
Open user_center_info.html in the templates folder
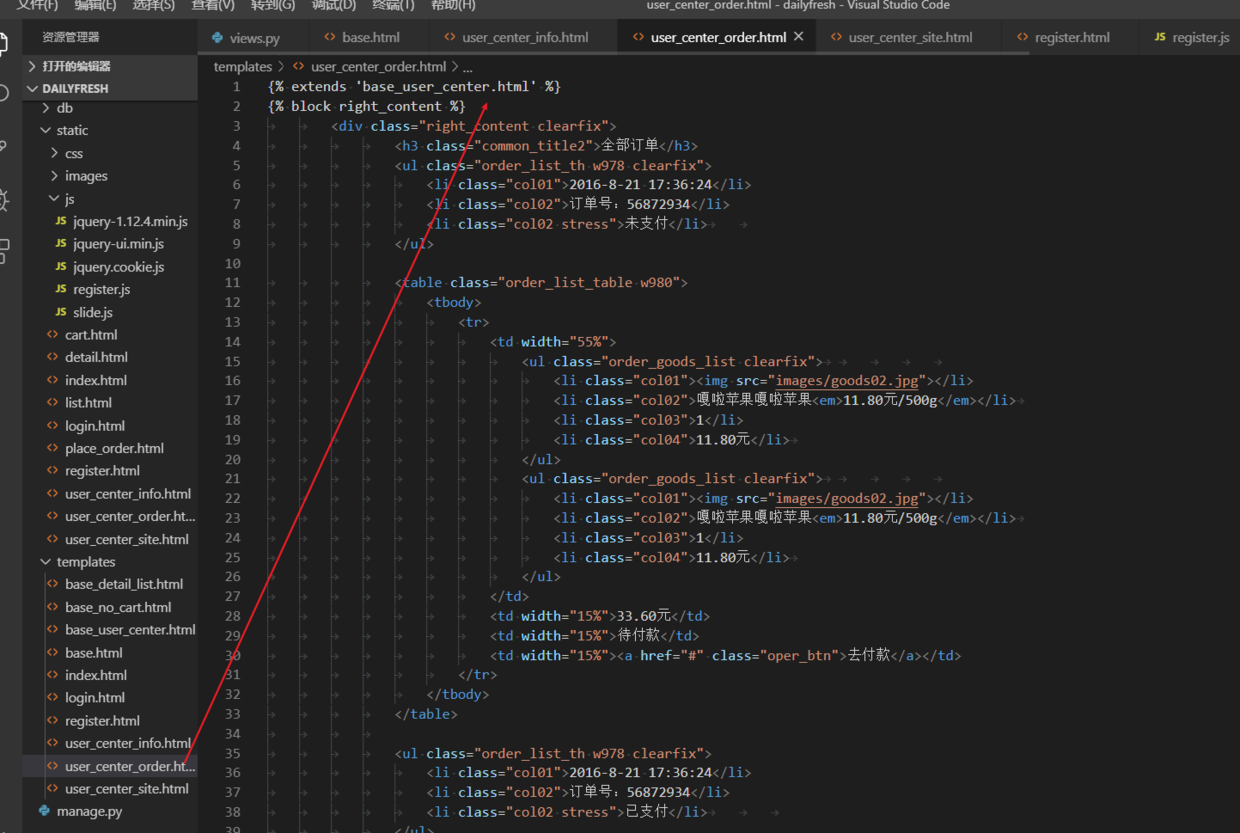click(x=128, y=743)
